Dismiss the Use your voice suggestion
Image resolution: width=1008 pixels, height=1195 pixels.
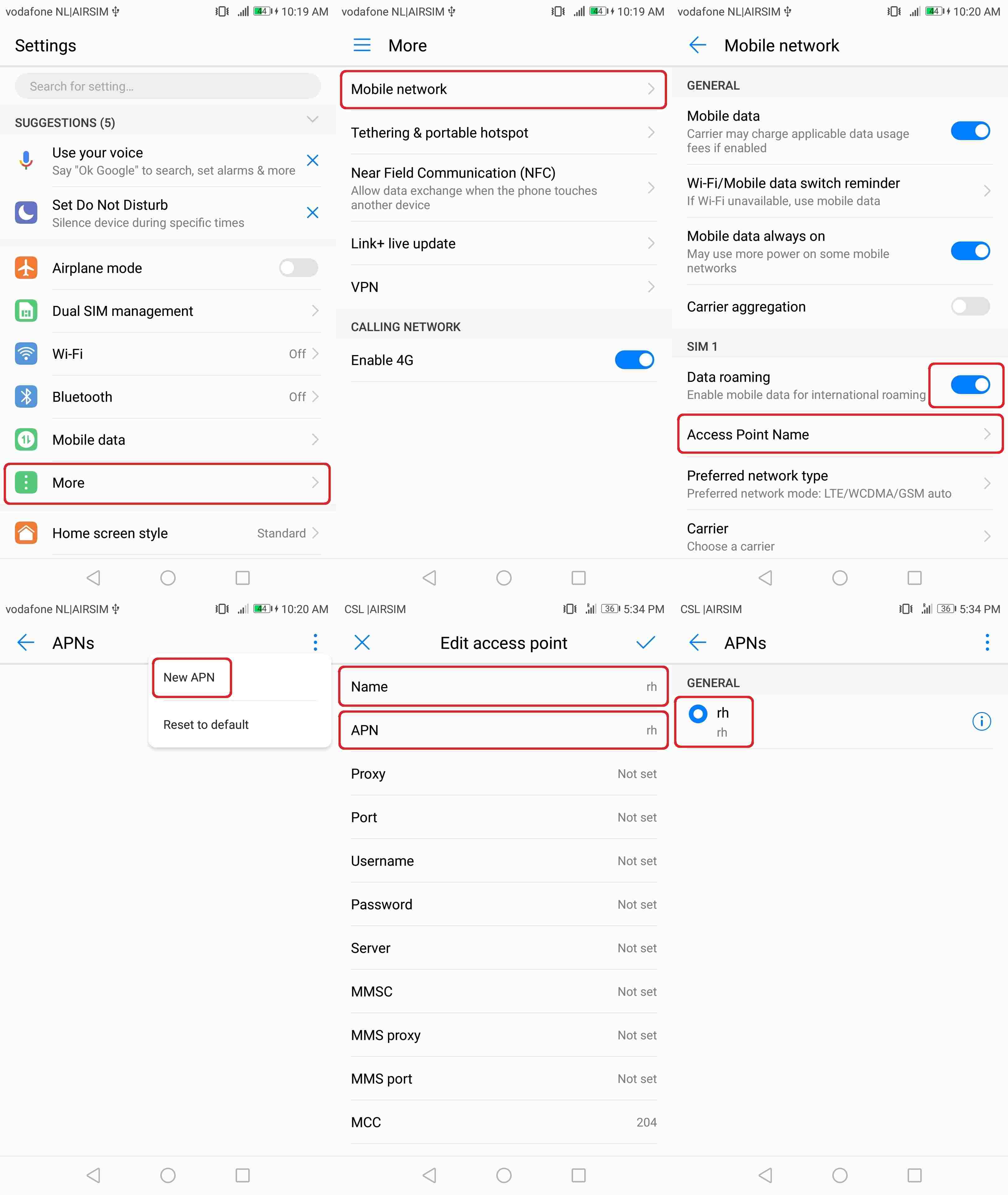313,161
